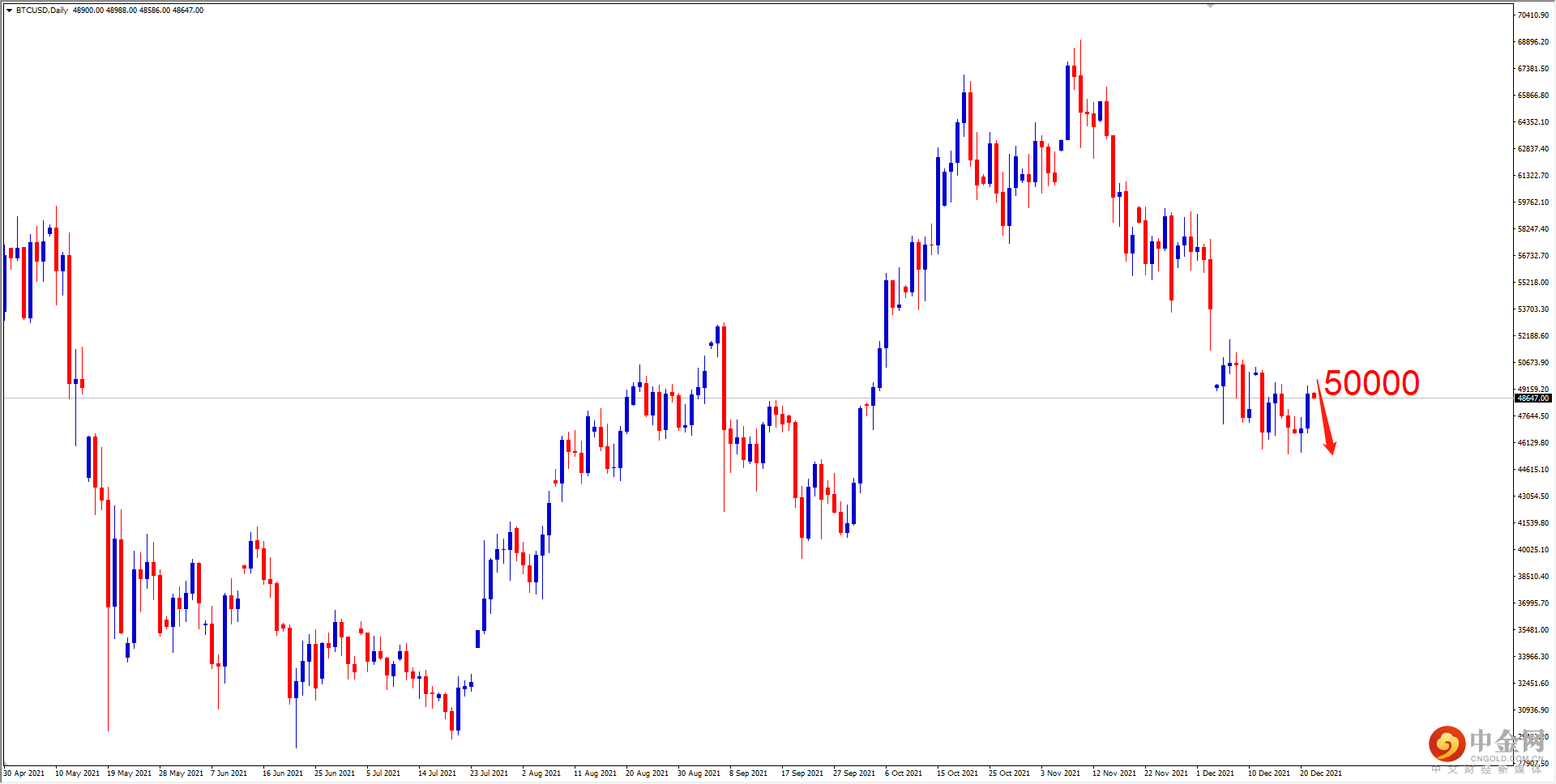Click the gray chart shift marker on the top edge
The width and height of the screenshot is (1556, 784).
pos(1210,5)
